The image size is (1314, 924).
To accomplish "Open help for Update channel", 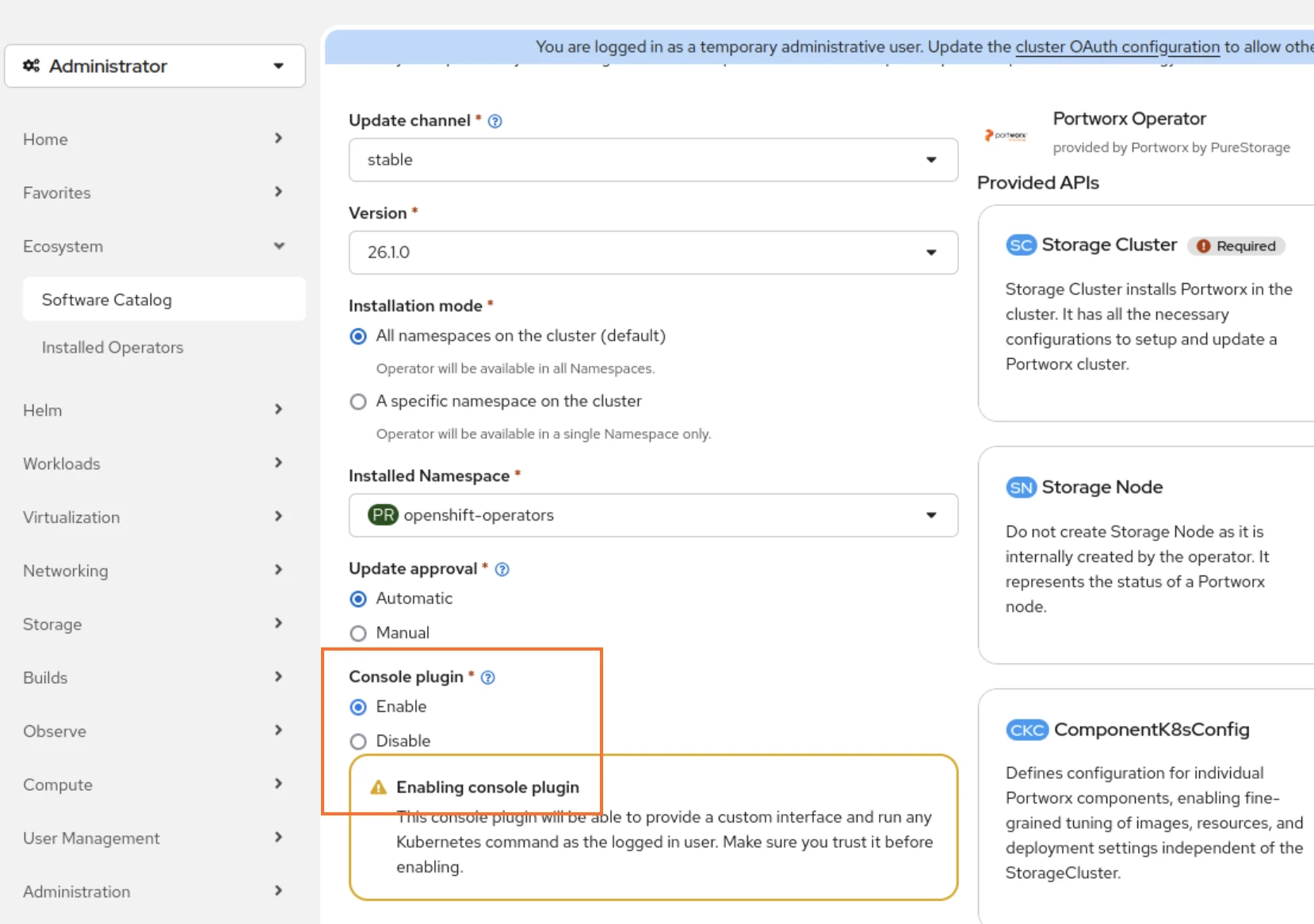I will [495, 121].
